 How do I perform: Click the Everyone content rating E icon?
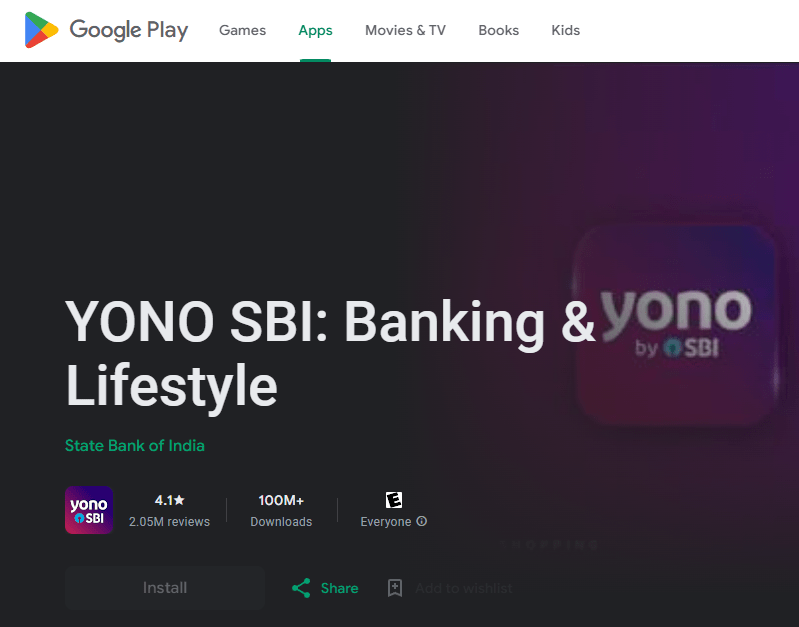click(x=393, y=500)
